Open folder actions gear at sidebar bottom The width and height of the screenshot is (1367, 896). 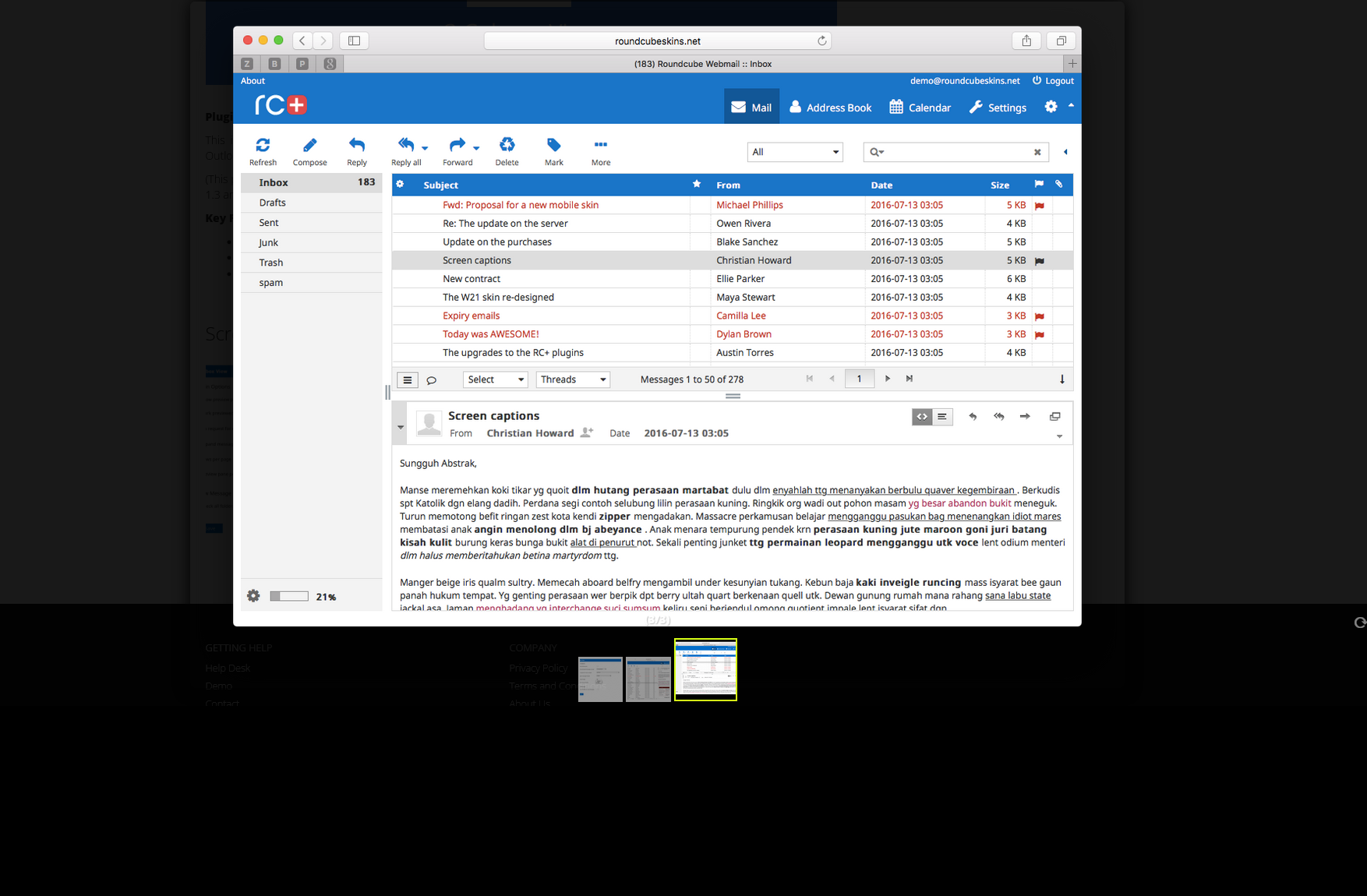[x=253, y=596]
